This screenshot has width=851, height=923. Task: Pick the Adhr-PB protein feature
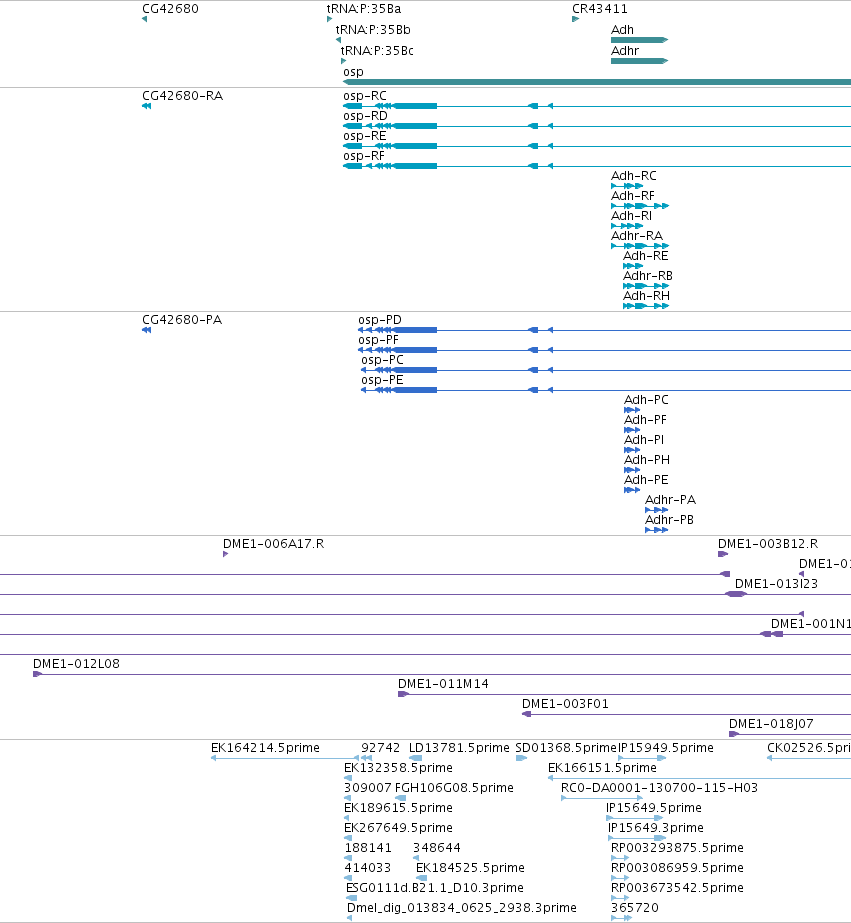pyautogui.click(x=657, y=530)
